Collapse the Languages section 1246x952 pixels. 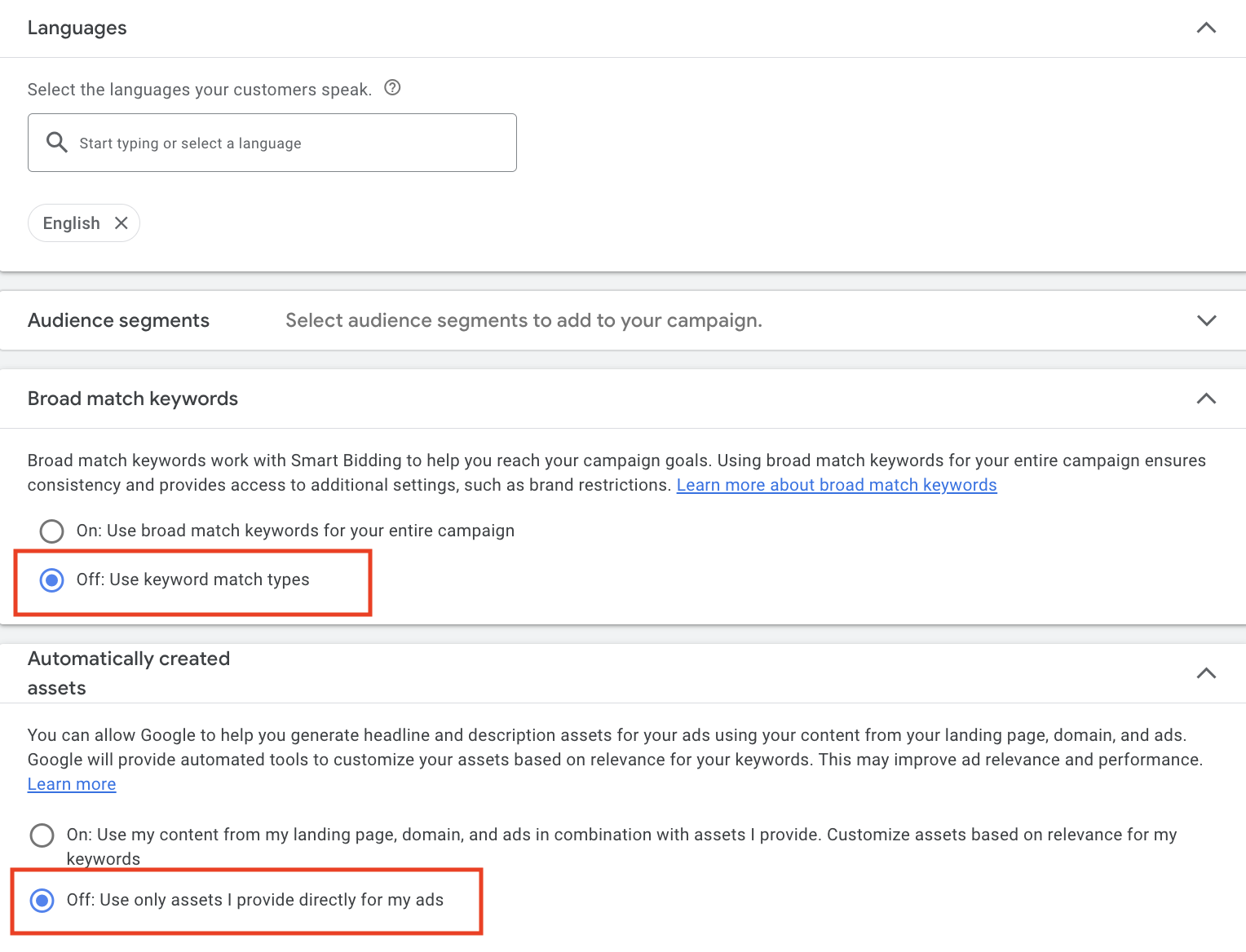(x=1206, y=28)
